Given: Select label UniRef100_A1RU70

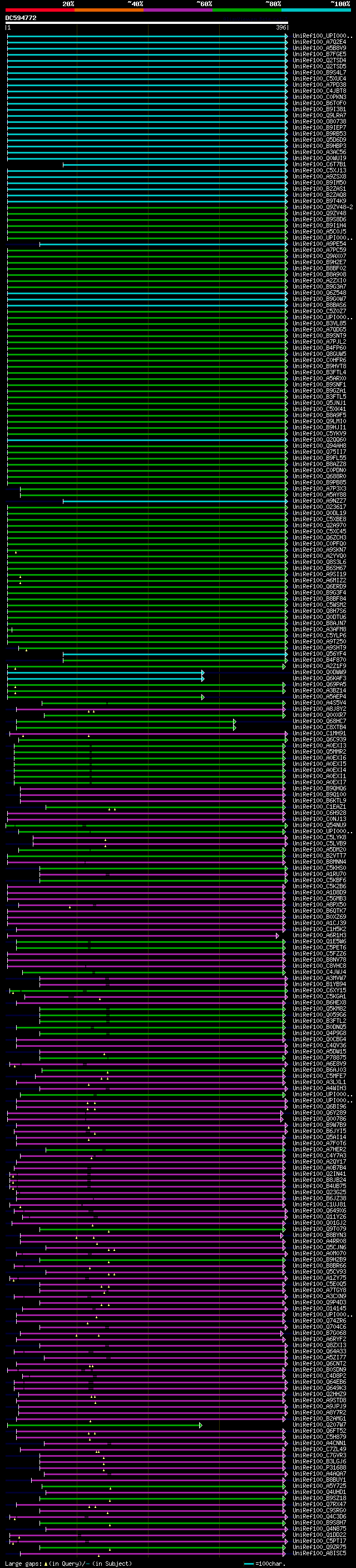Looking at the screenshot, I should (x=319, y=874).
